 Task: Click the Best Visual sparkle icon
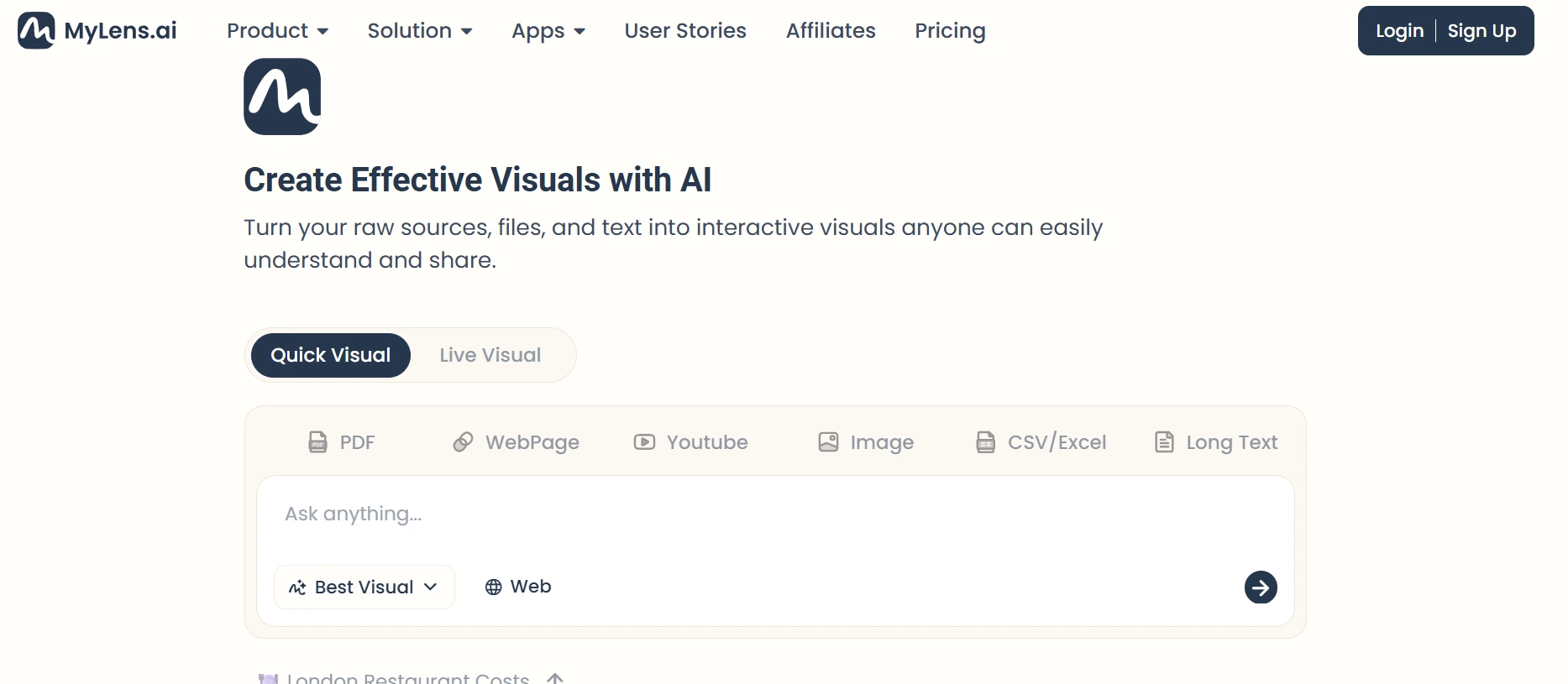coord(297,587)
